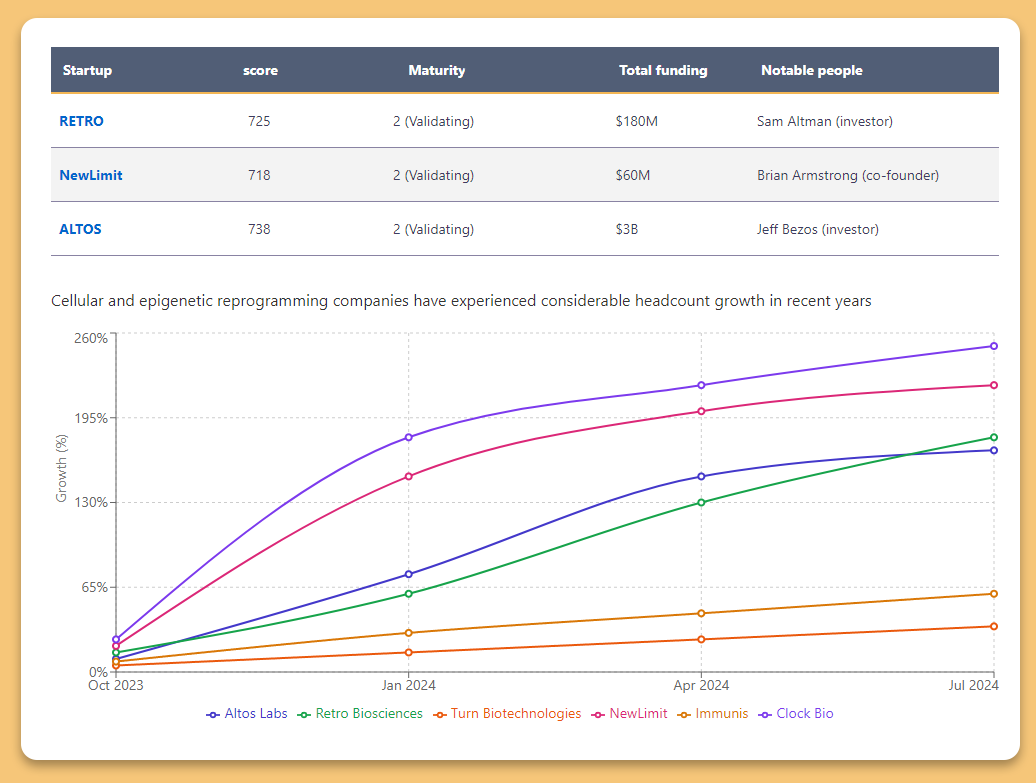Sort table by Startup column header

point(87,70)
